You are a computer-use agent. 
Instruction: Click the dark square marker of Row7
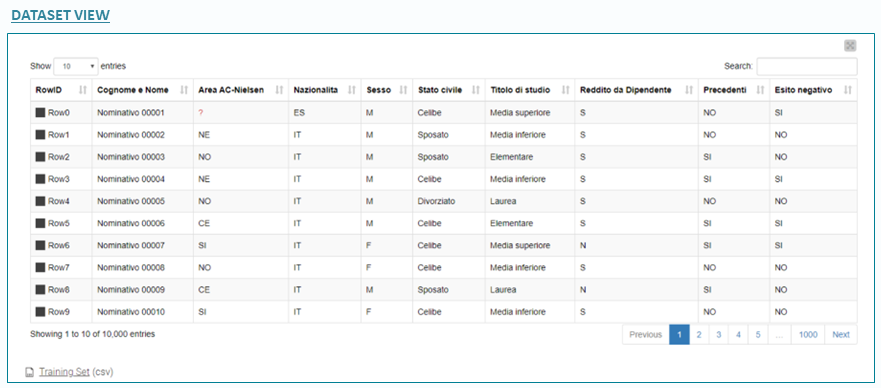(x=40, y=268)
